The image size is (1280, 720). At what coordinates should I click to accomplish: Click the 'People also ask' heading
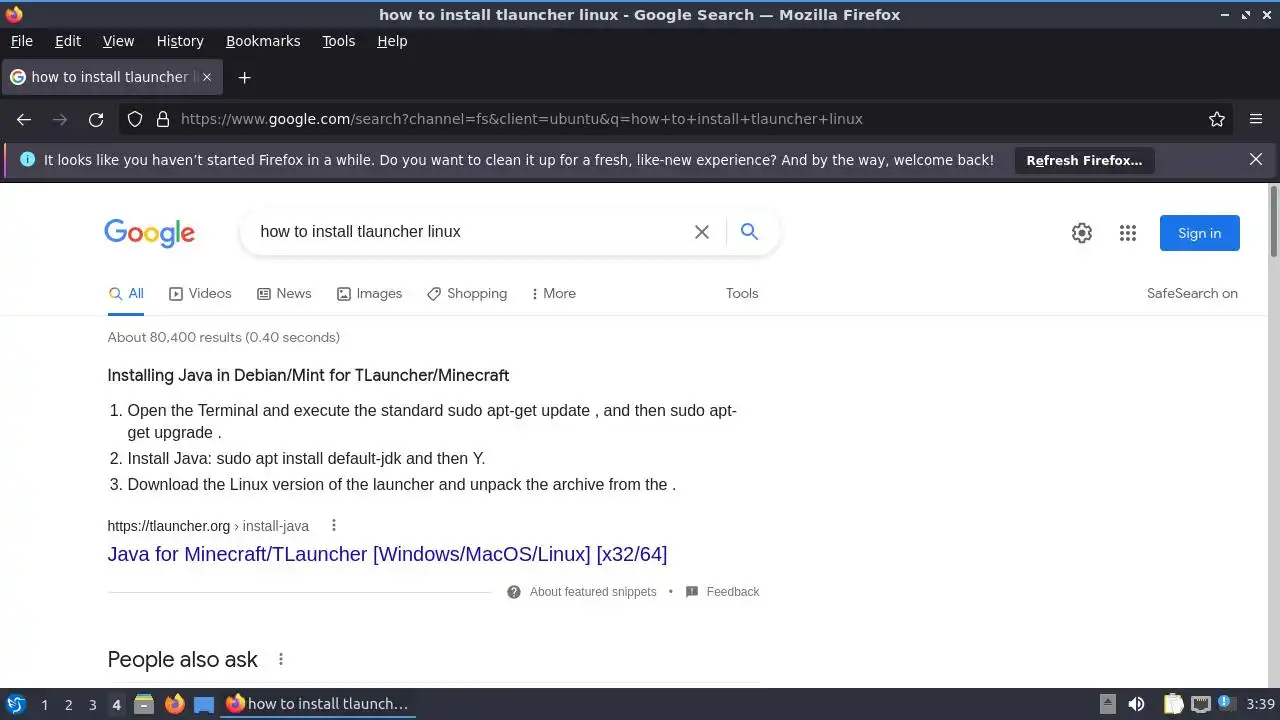182,660
